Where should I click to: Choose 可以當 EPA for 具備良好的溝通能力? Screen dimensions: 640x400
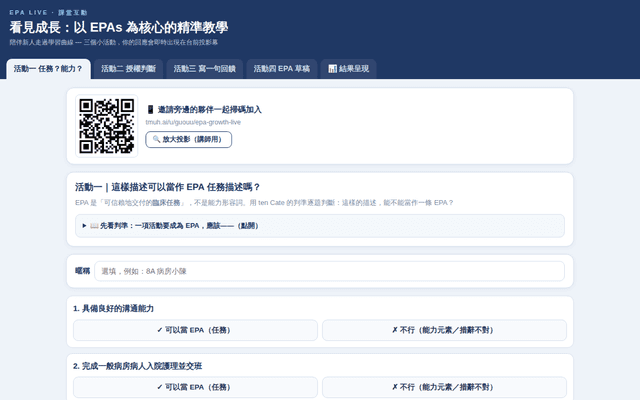click(195, 330)
